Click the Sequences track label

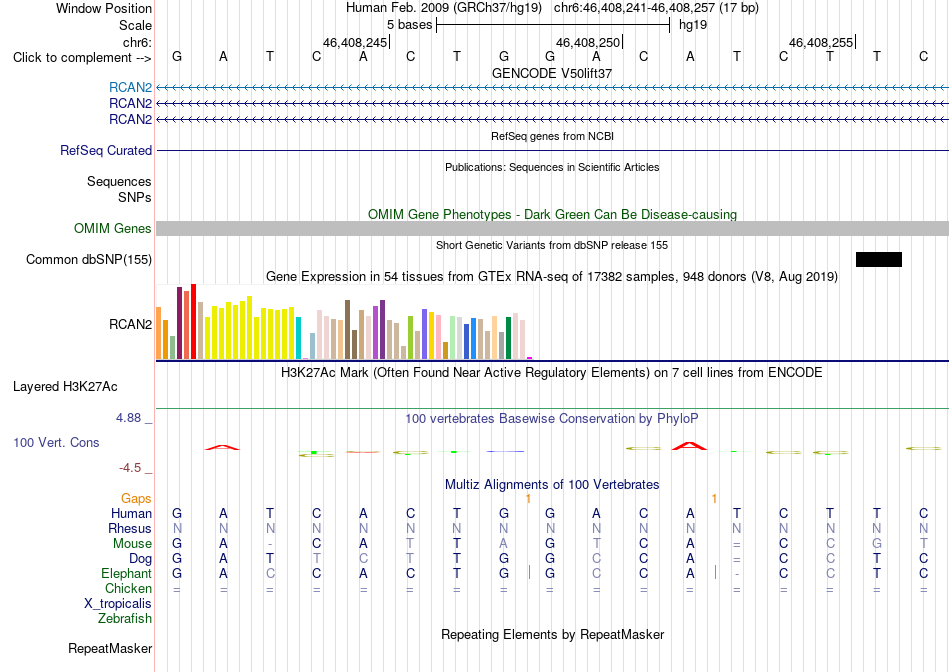click(119, 181)
